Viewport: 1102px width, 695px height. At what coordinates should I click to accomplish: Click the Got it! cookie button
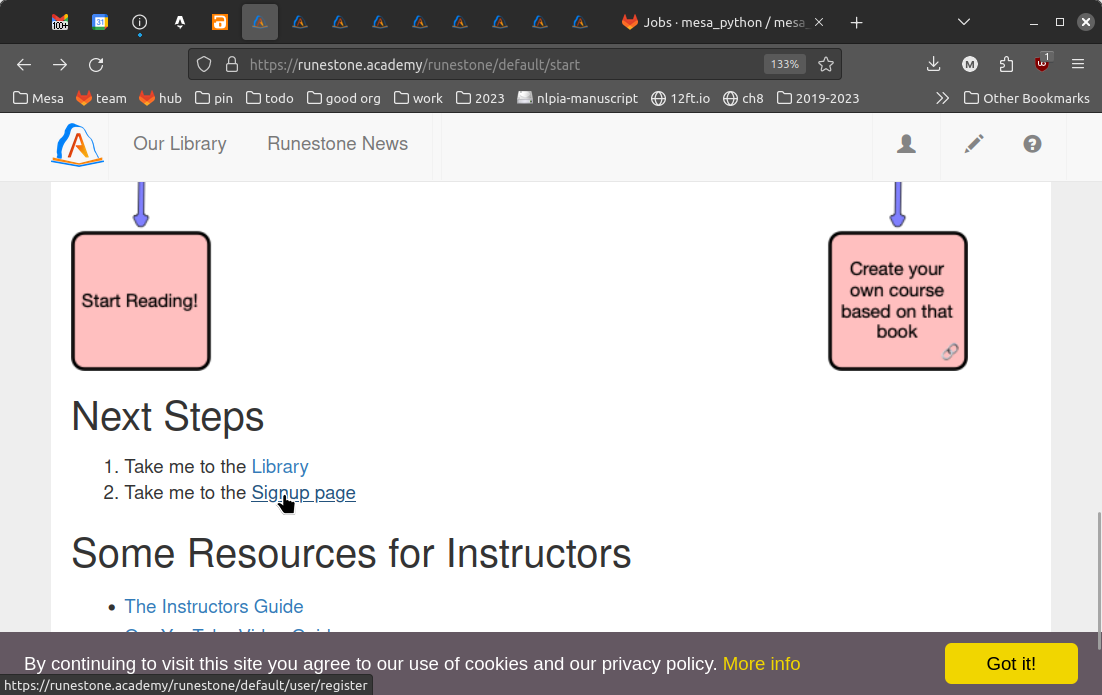coord(1010,664)
